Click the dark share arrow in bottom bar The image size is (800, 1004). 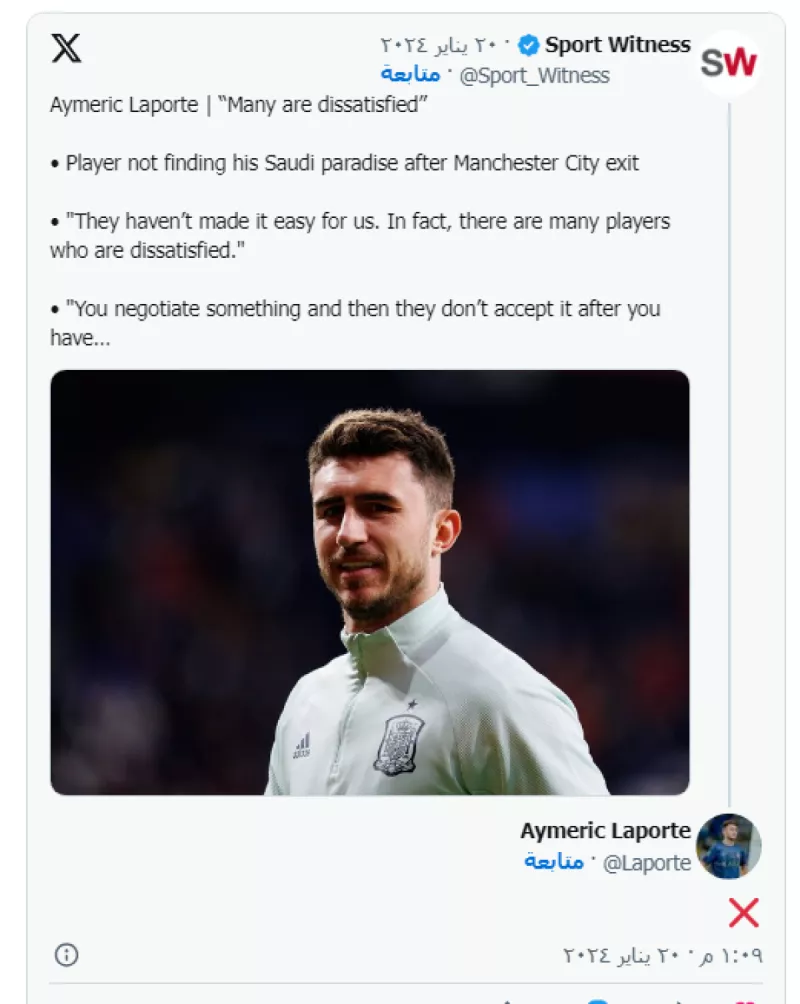pyautogui.click(x=681, y=1001)
